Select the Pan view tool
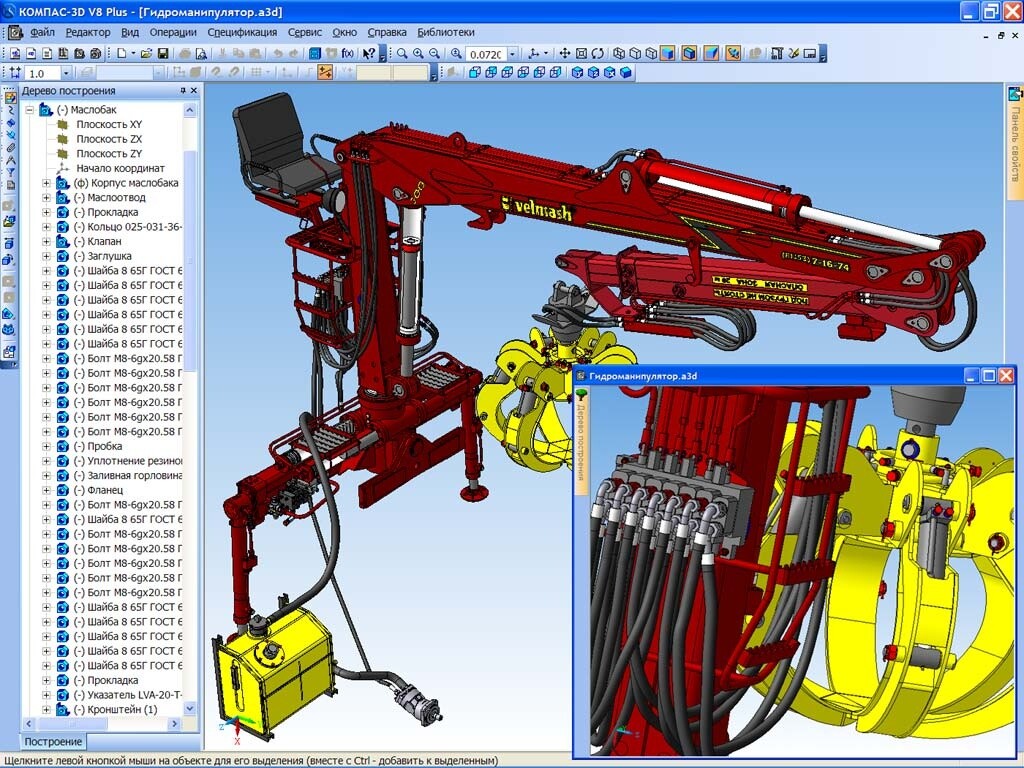Viewport: 1024px width, 768px height. tap(566, 52)
